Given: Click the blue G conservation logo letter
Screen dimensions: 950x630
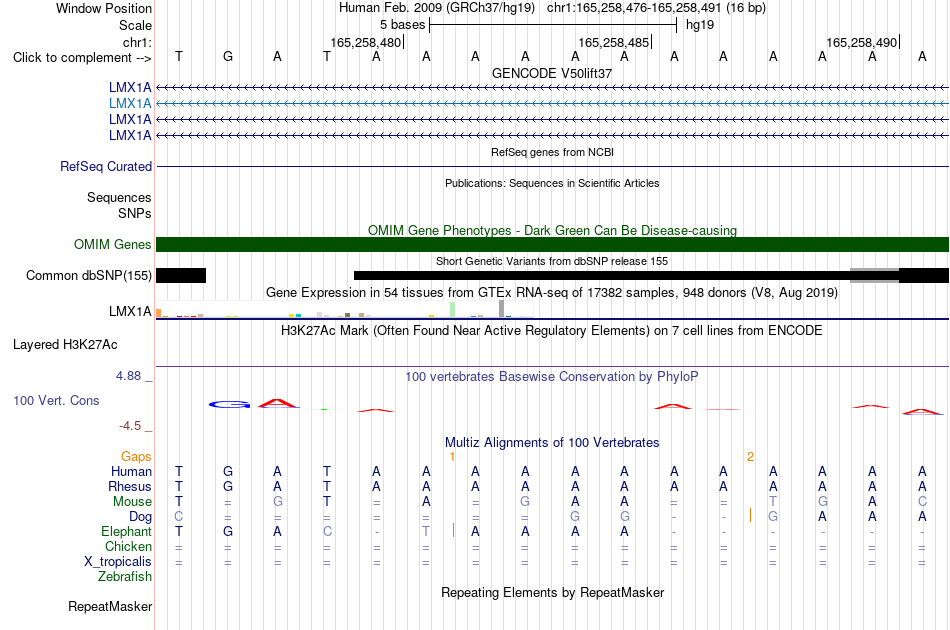Looking at the screenshot, I should pos(230,405).
